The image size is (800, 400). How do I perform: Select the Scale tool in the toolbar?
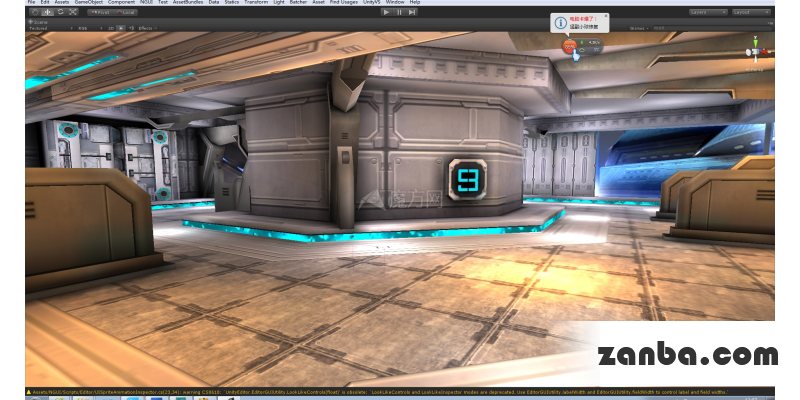point(72,12)
